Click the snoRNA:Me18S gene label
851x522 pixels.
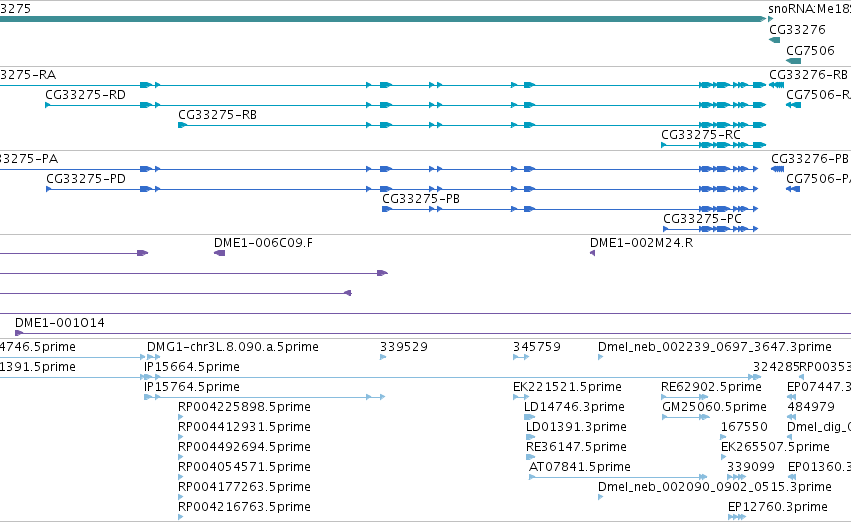click(x=809, y=9)
